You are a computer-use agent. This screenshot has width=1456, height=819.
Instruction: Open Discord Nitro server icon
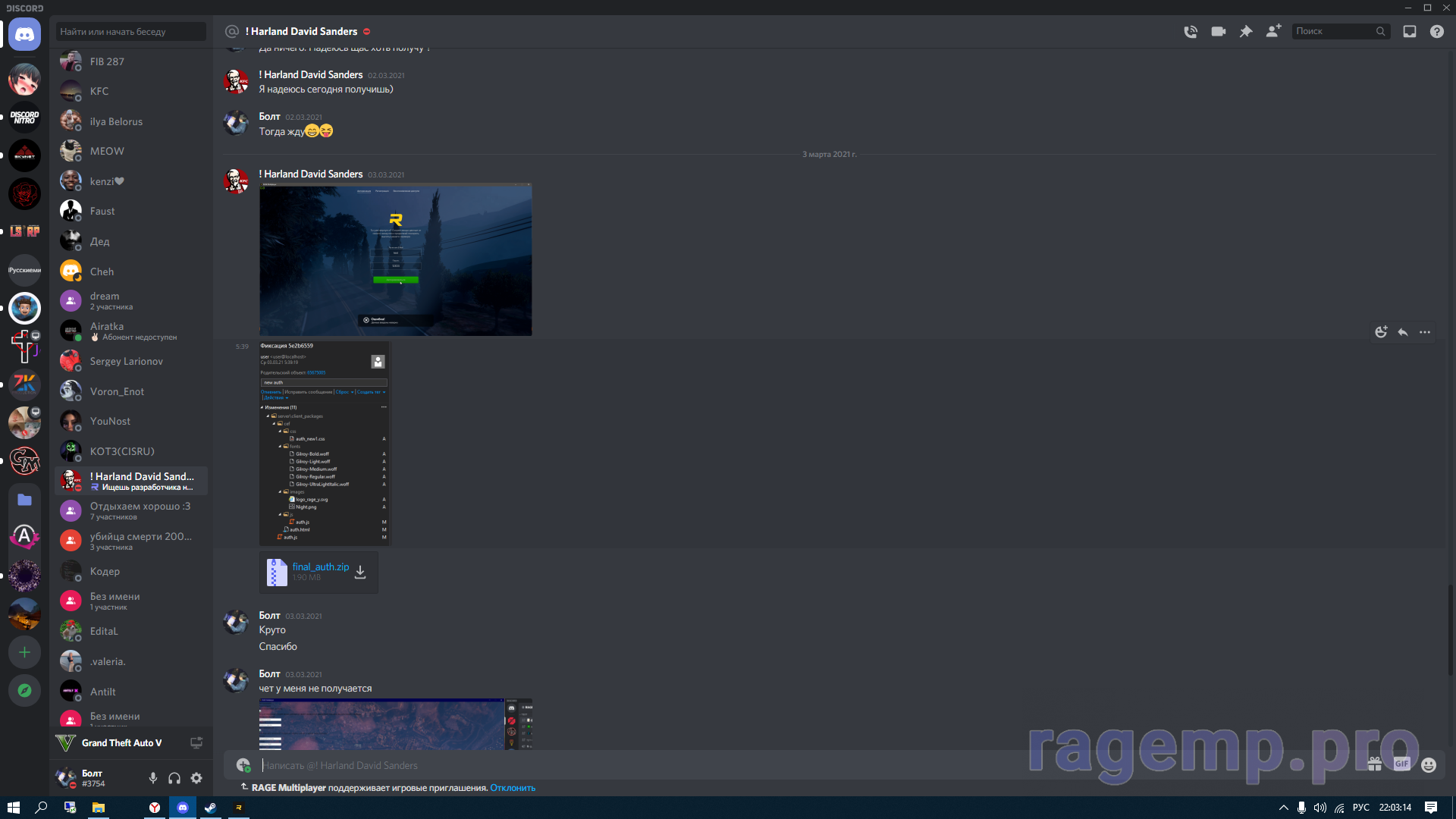click(24, 118)
